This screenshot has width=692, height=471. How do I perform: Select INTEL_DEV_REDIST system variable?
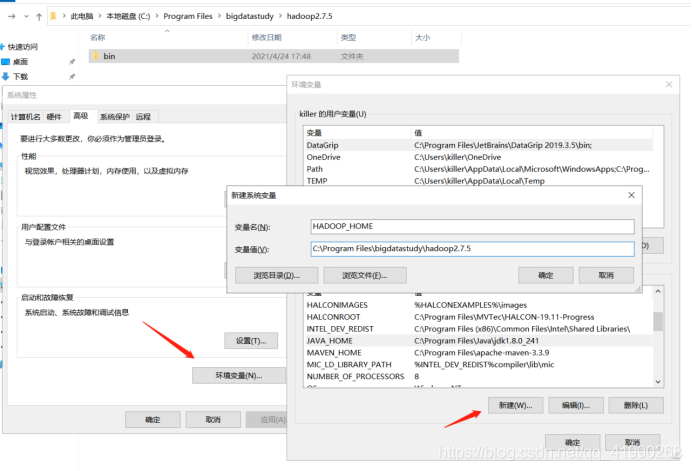coord(478,329)
